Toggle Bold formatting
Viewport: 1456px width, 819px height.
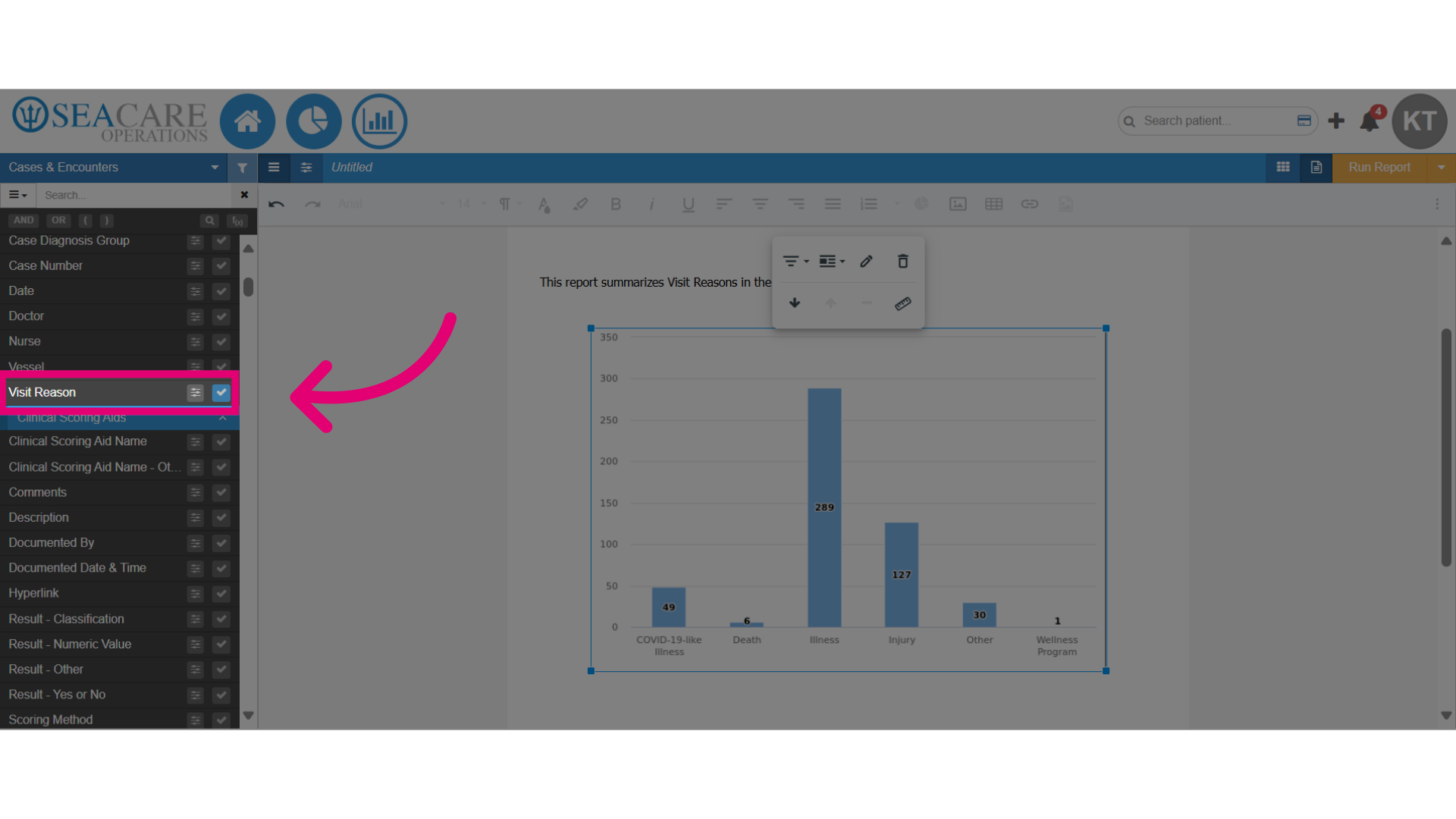point(616,204)
